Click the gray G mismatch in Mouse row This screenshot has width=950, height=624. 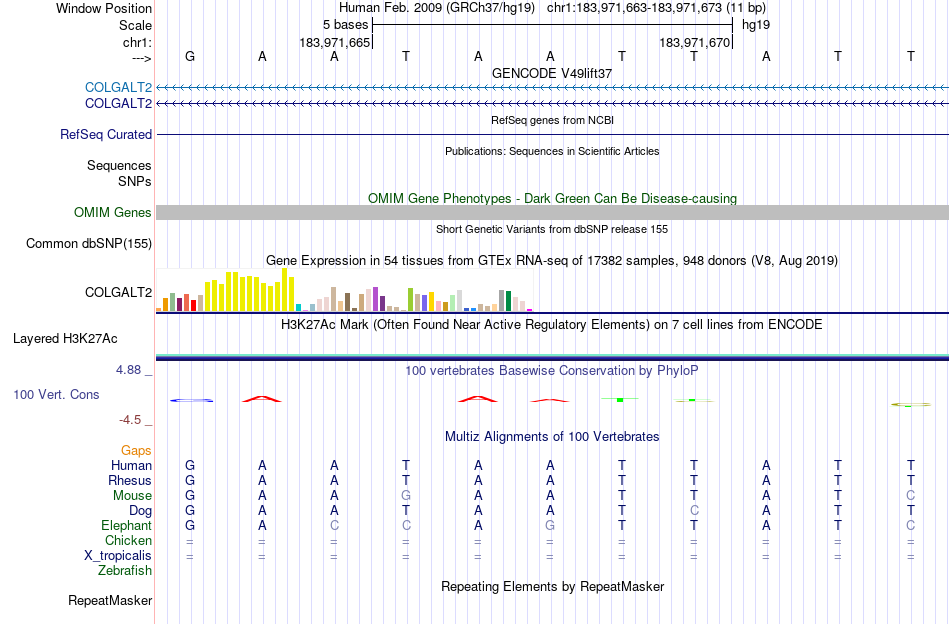point(406,496)
